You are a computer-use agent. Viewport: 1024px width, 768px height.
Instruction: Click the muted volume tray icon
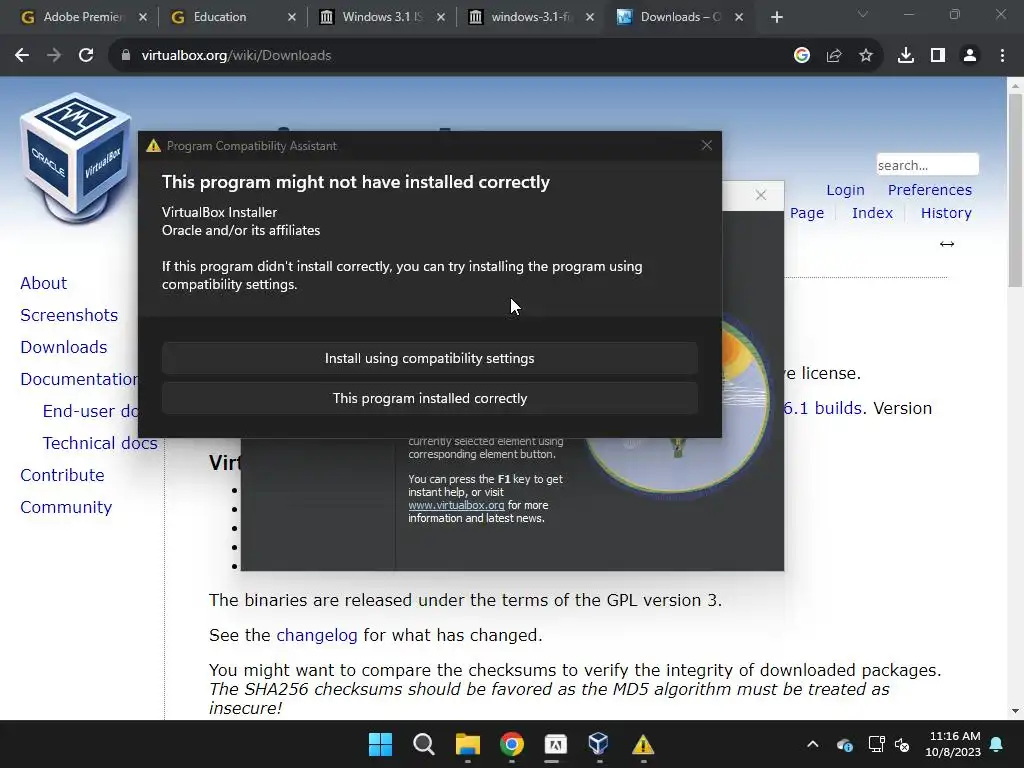[903, 744]
